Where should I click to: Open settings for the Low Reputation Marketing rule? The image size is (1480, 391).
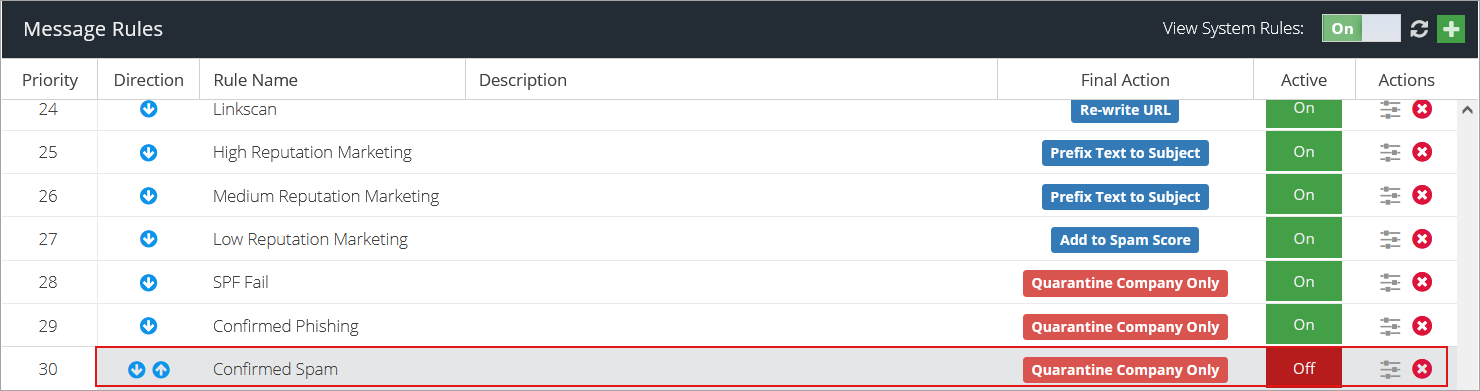(1390, 239)
